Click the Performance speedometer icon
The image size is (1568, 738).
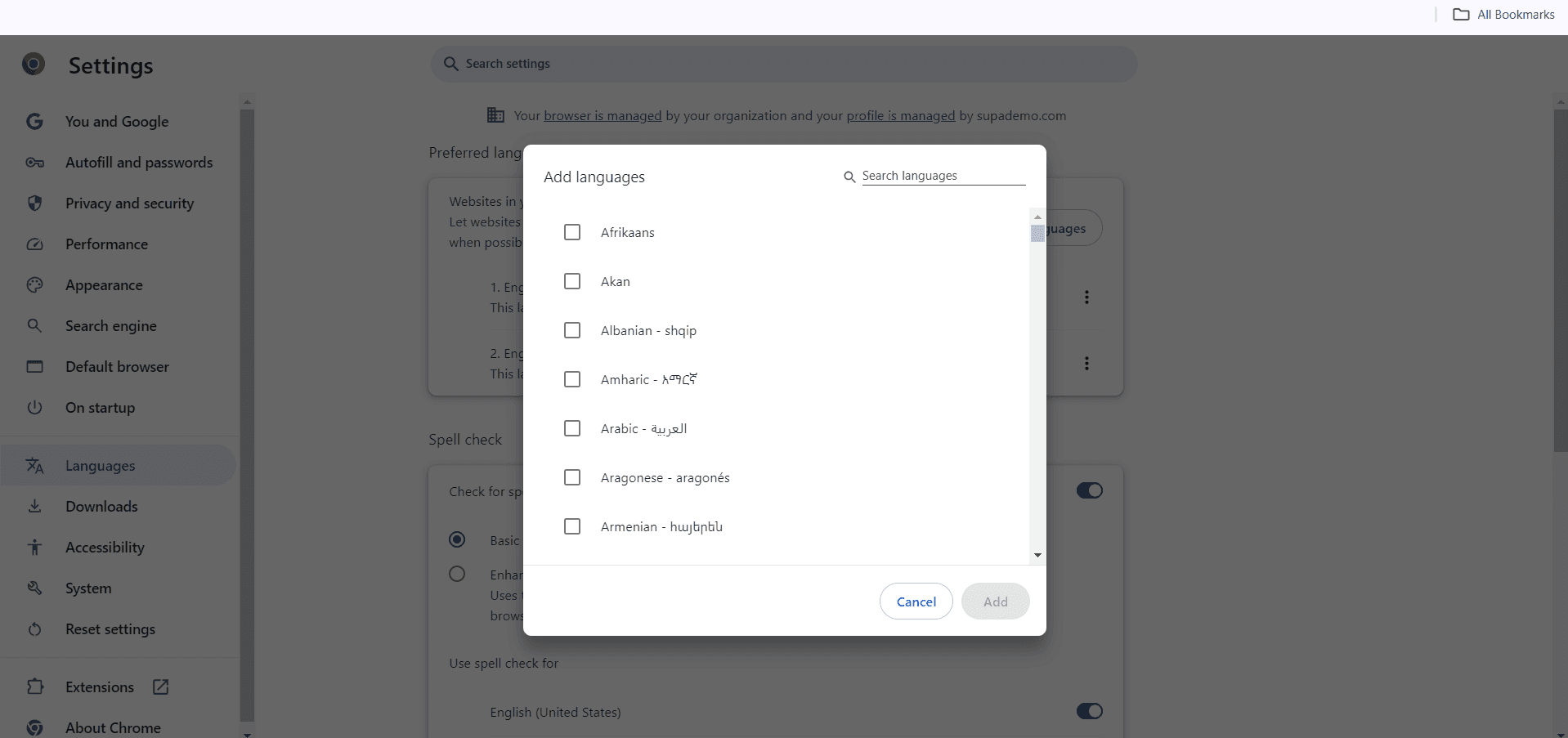34,244
